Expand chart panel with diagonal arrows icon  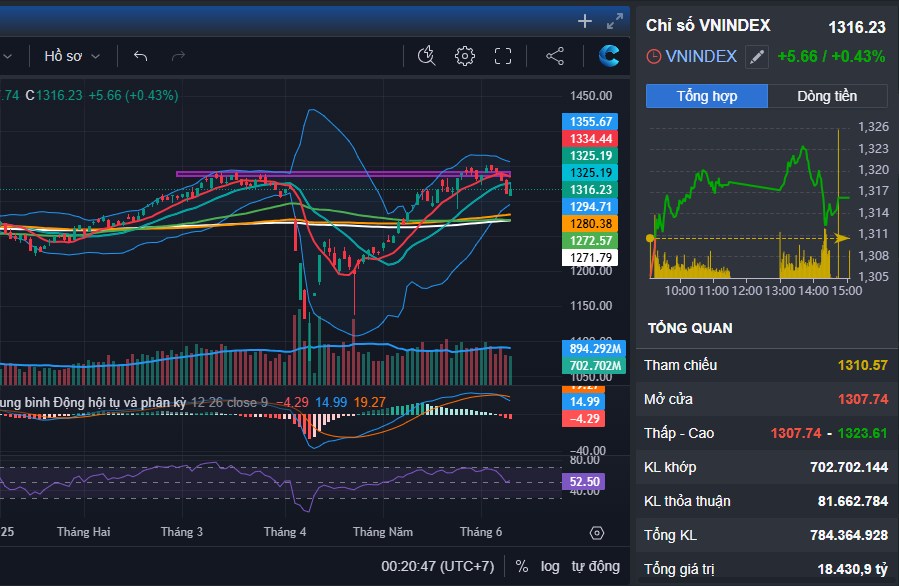tap(615, 21)
